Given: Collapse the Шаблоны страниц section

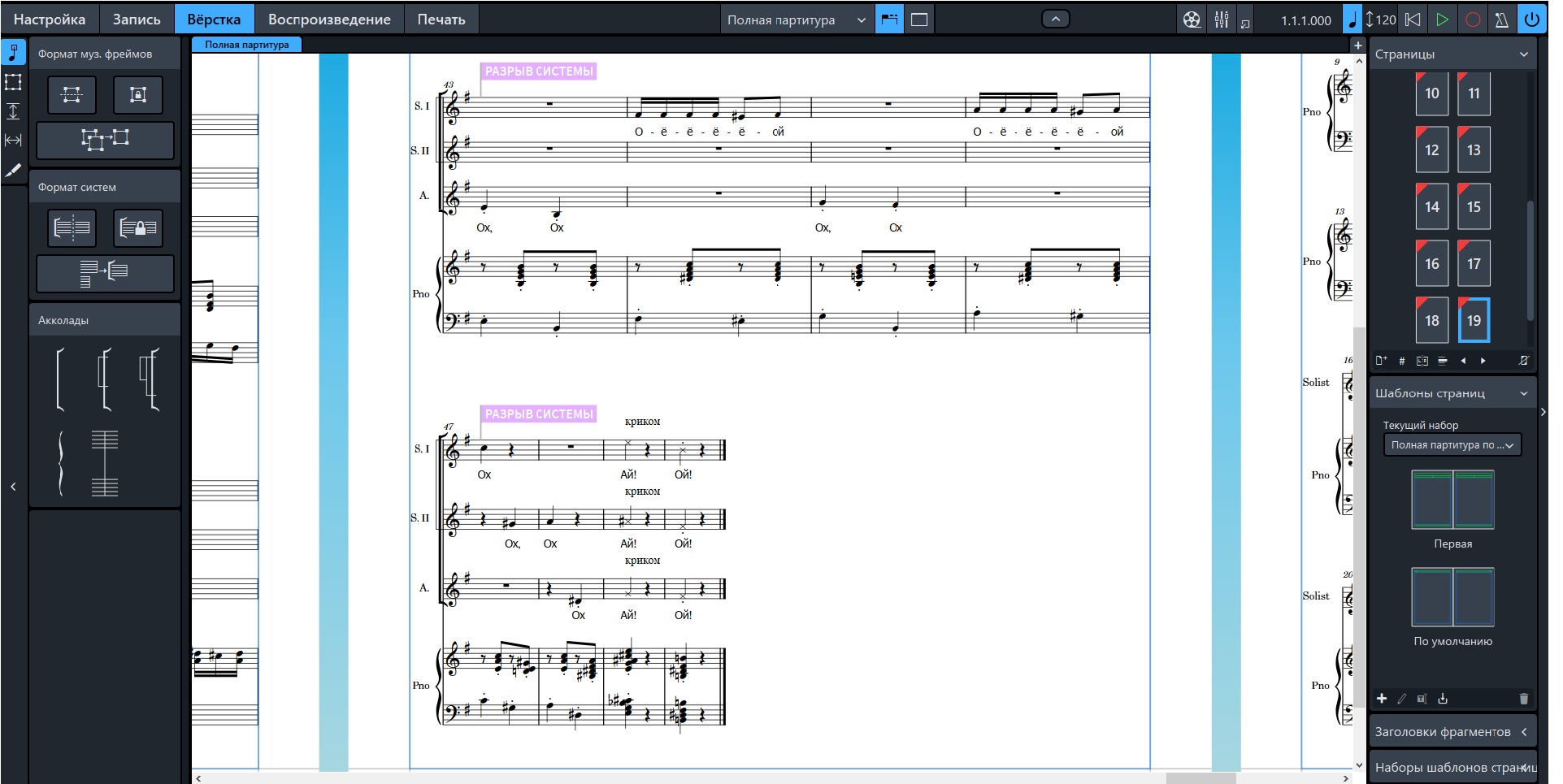Looking at the screenshot, I should tap(1524, 393).
